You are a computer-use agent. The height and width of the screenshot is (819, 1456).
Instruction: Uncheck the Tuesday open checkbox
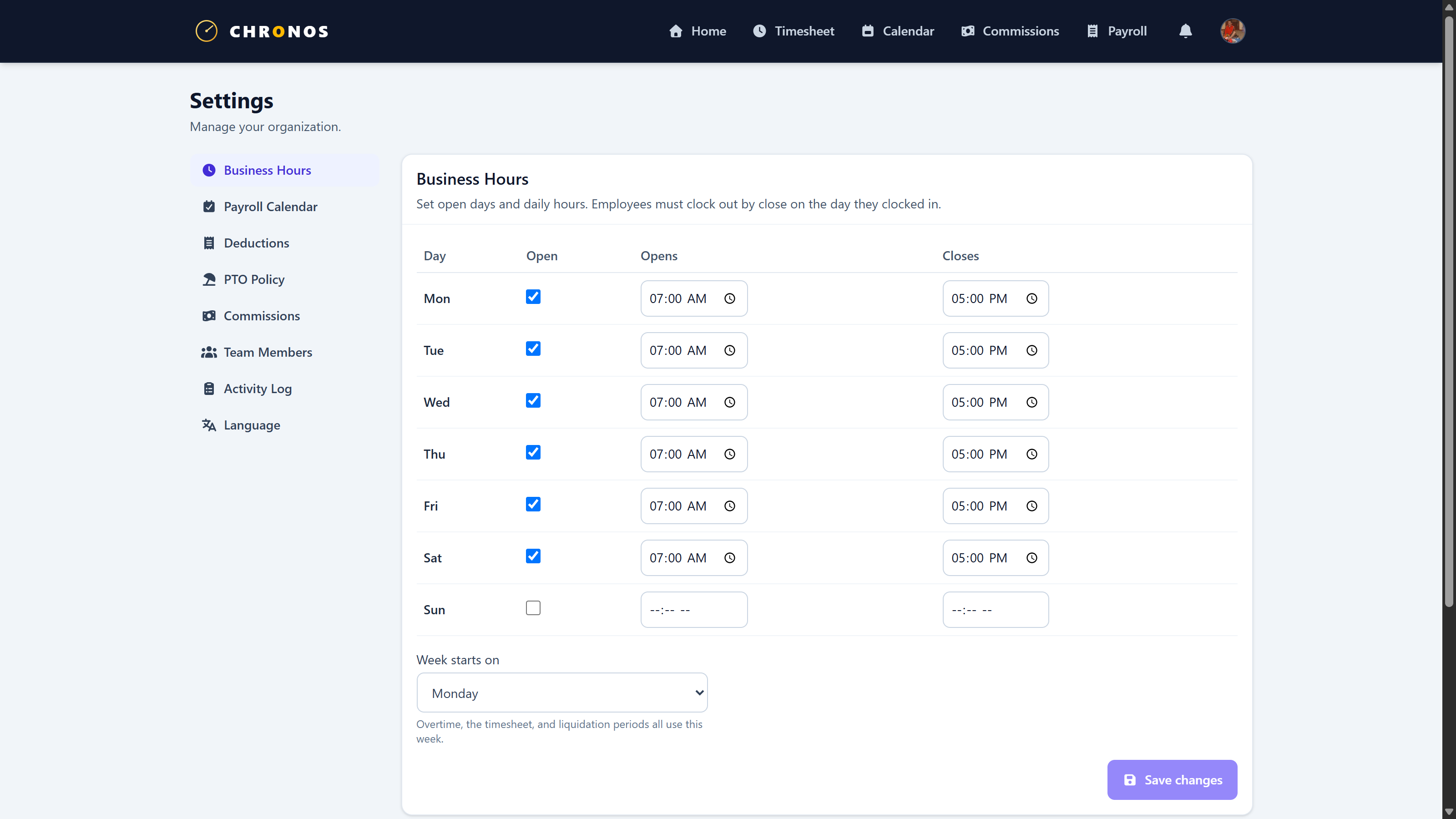tap(533, 349)
